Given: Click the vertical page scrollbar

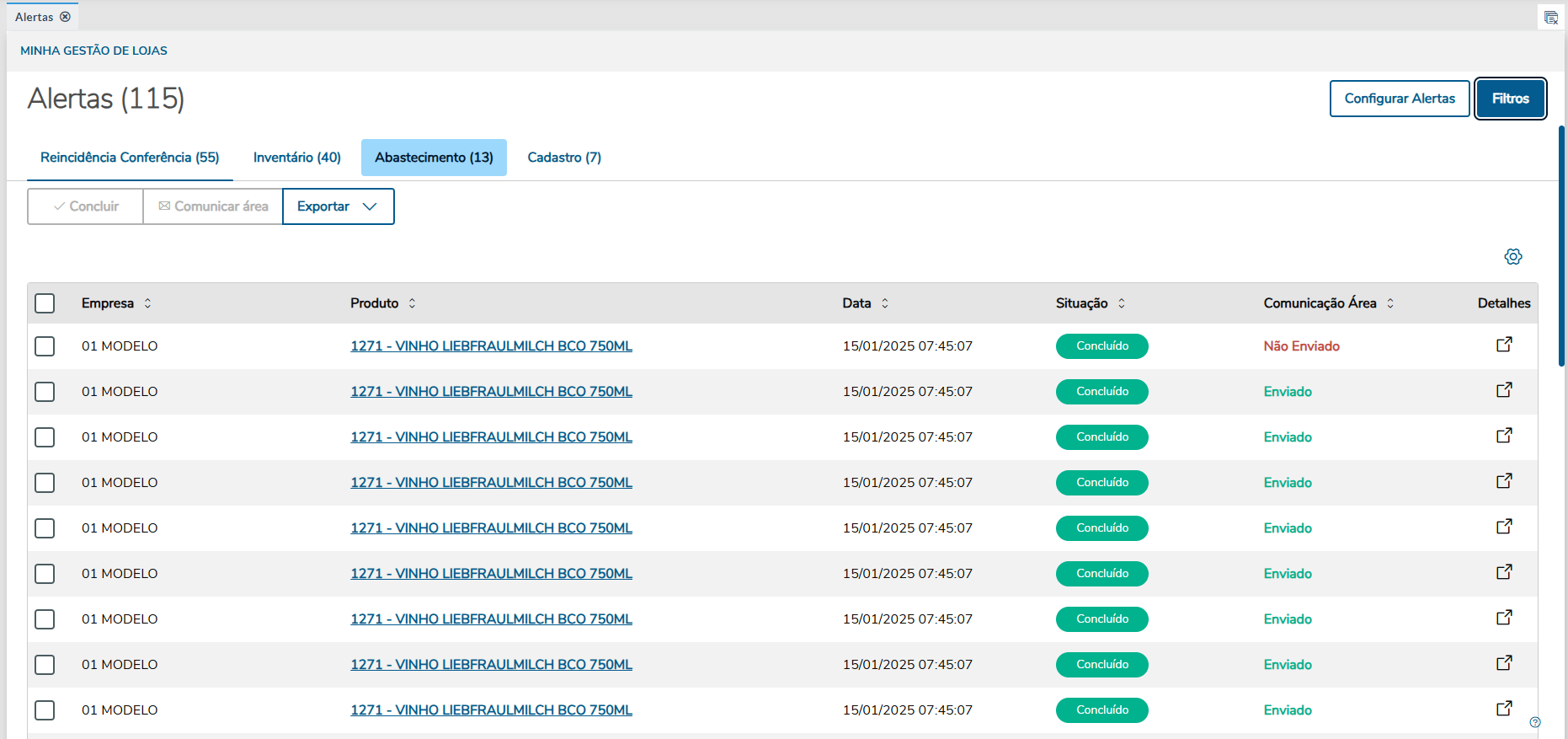Looking at the screenshot, I should point(1561,246).
